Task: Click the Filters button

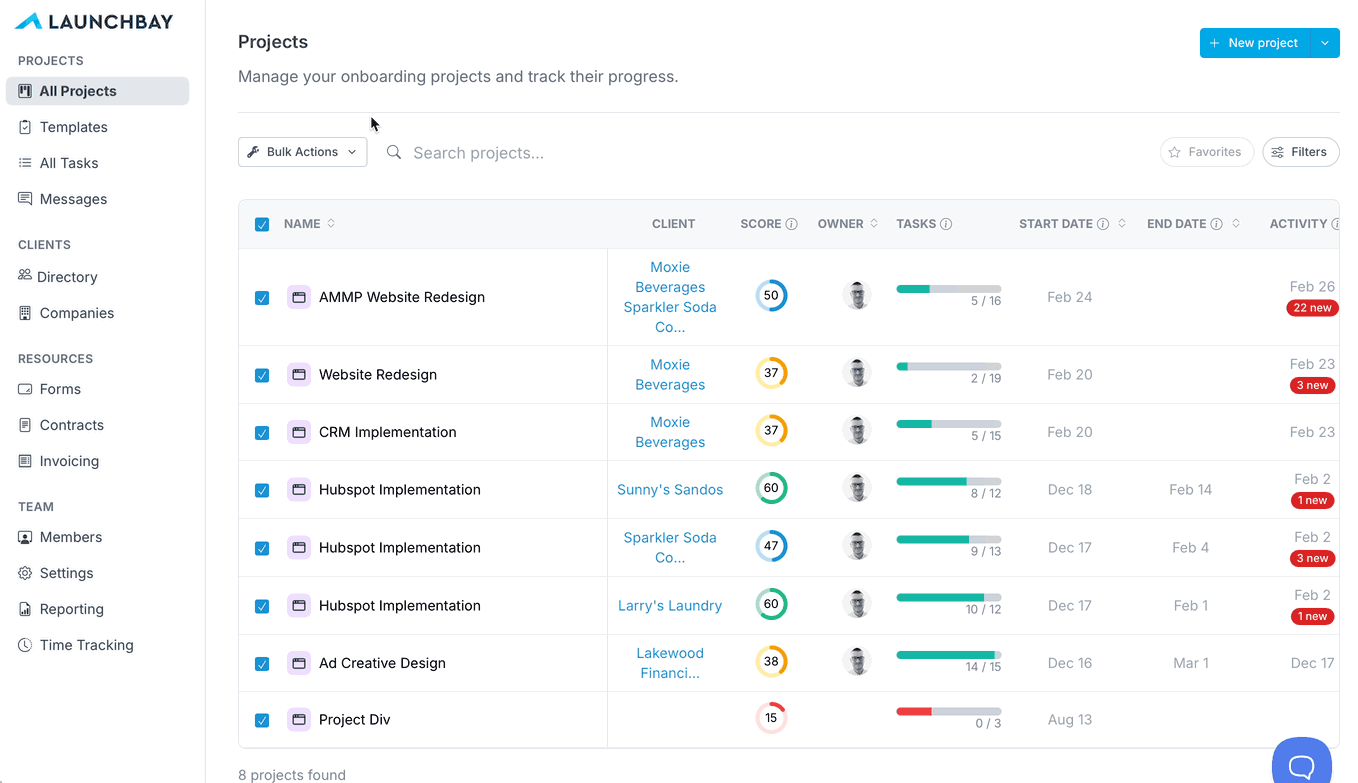Action: coord(1301,152)
